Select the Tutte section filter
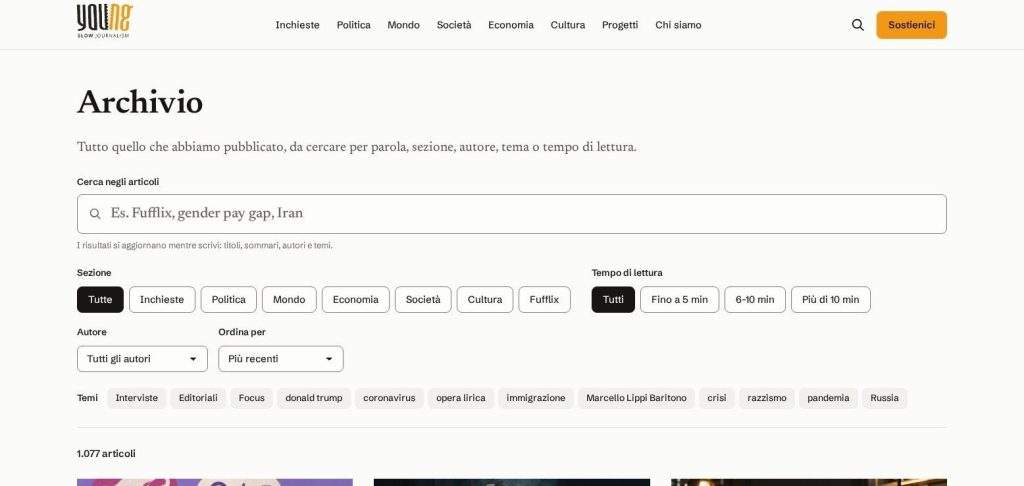Viewport: 1024px width, 486px height. click(100, 299)
